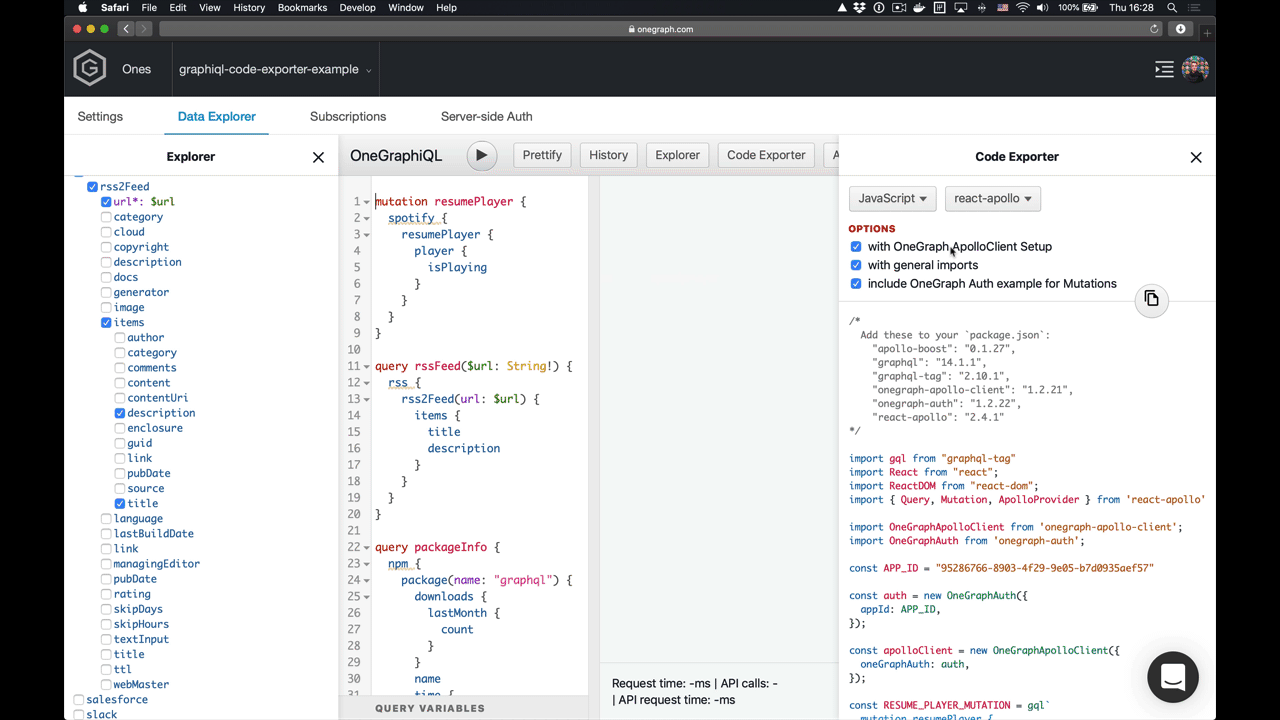The height and width of the screenshot is (720, 1280).
Task: Run the mutation with the play button
Action: click(481, 155)
